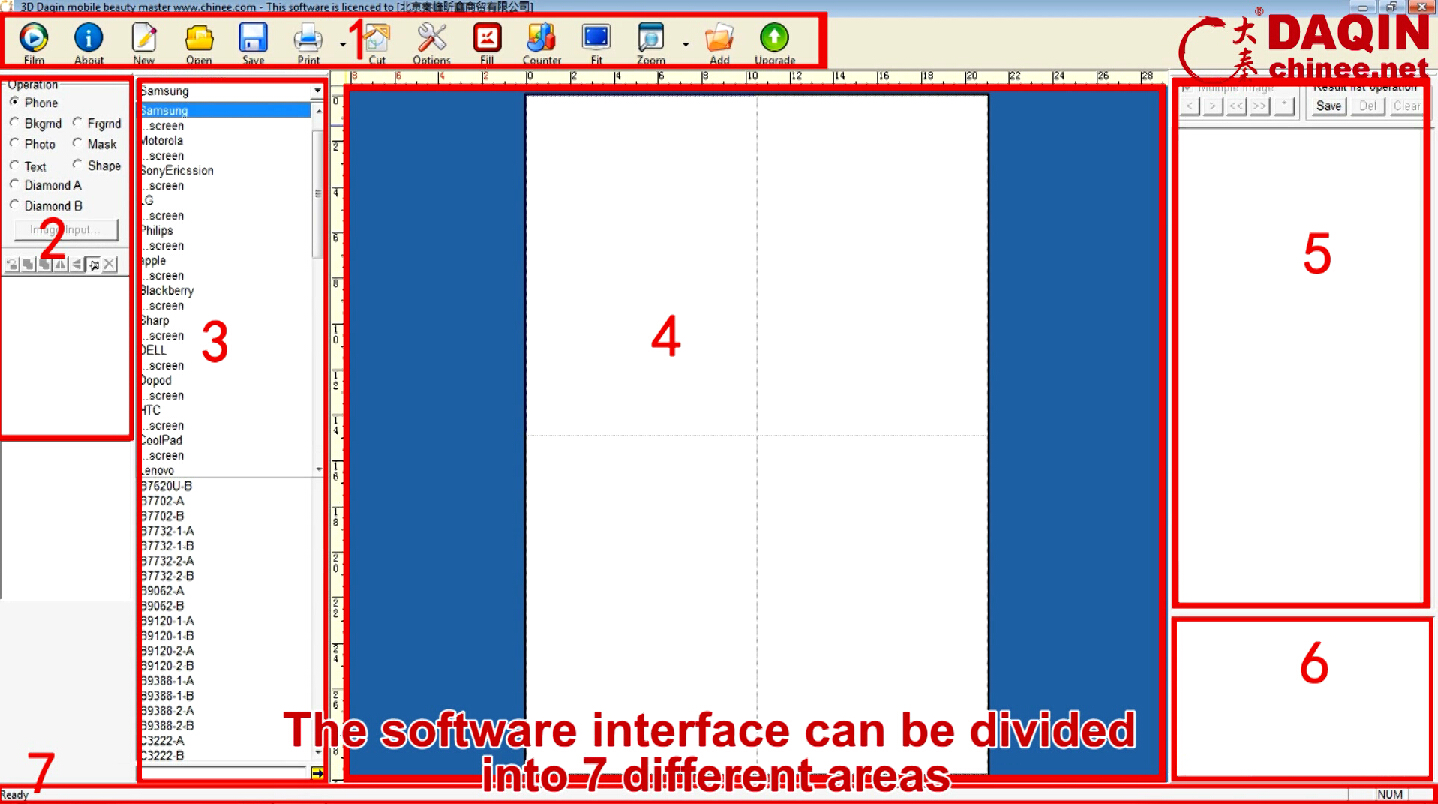
Task: Click the Open folder icon
Action: 199,39
